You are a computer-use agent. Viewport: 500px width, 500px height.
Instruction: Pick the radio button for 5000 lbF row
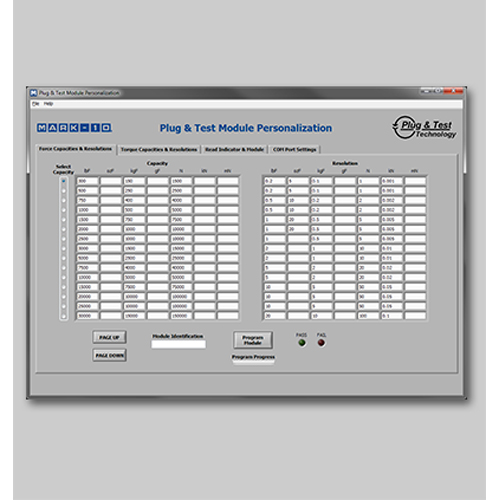[64, 258]
